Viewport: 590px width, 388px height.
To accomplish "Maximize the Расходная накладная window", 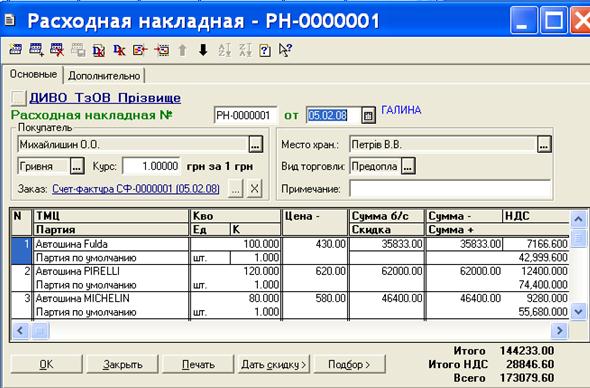I will coord(554,20).
